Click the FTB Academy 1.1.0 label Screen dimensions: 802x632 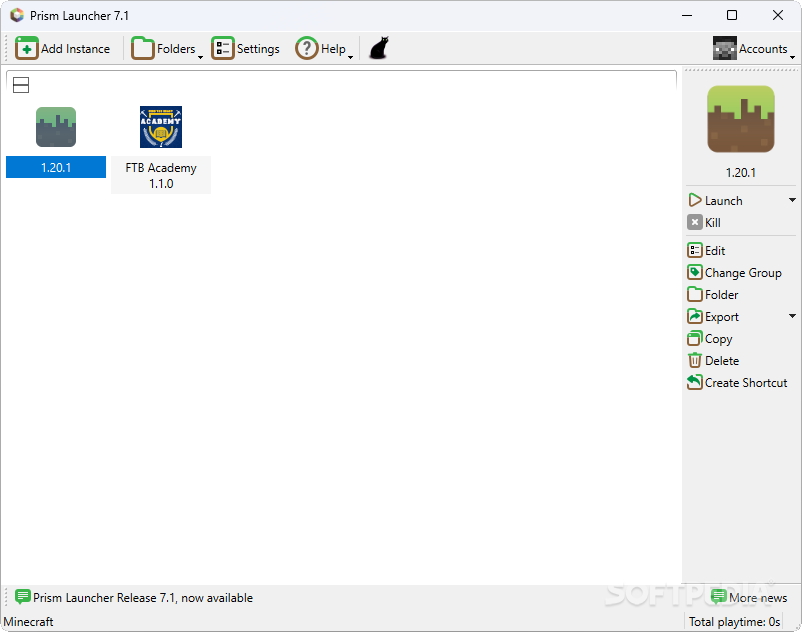pyautogui.click(x=161, y=175)
